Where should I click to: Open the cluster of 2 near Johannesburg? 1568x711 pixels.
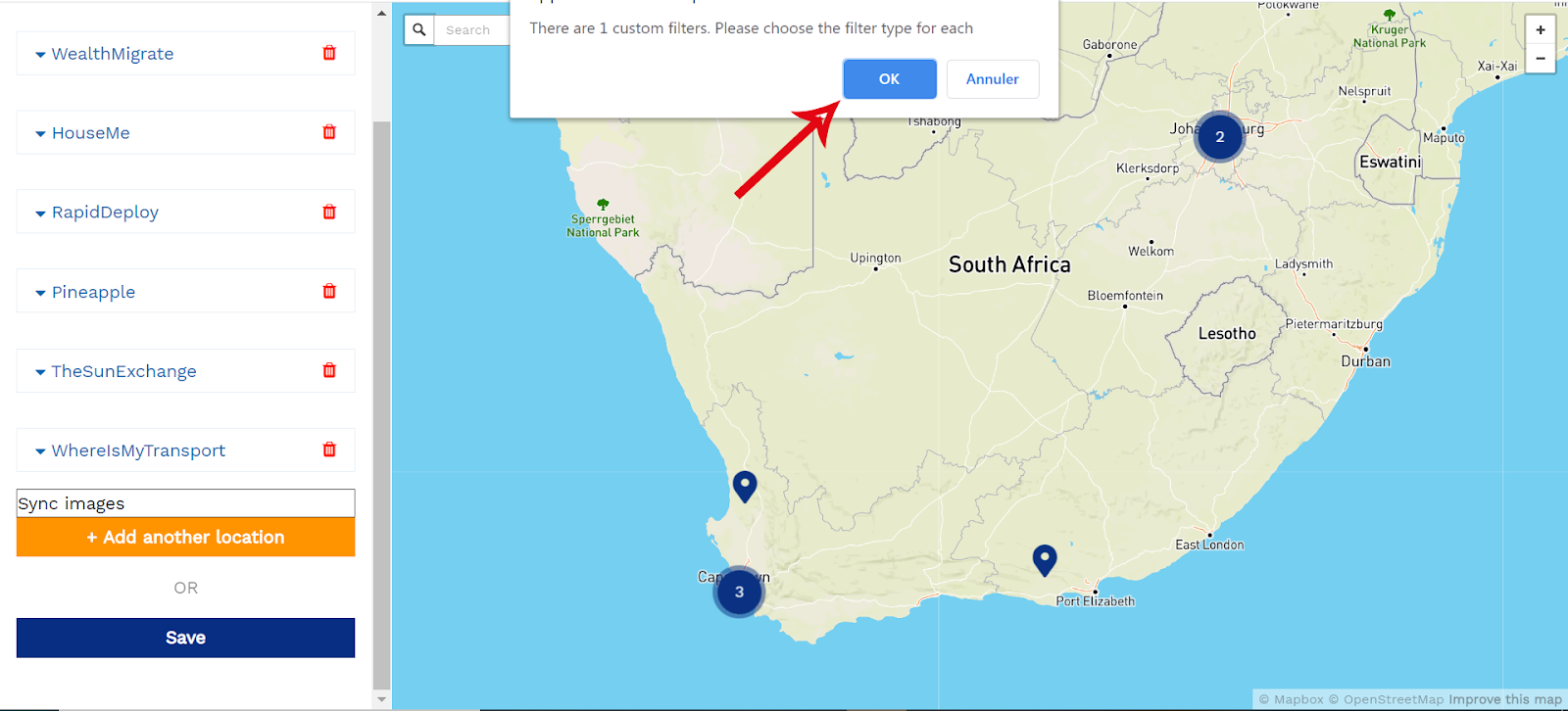click(x=1219, y=137)
